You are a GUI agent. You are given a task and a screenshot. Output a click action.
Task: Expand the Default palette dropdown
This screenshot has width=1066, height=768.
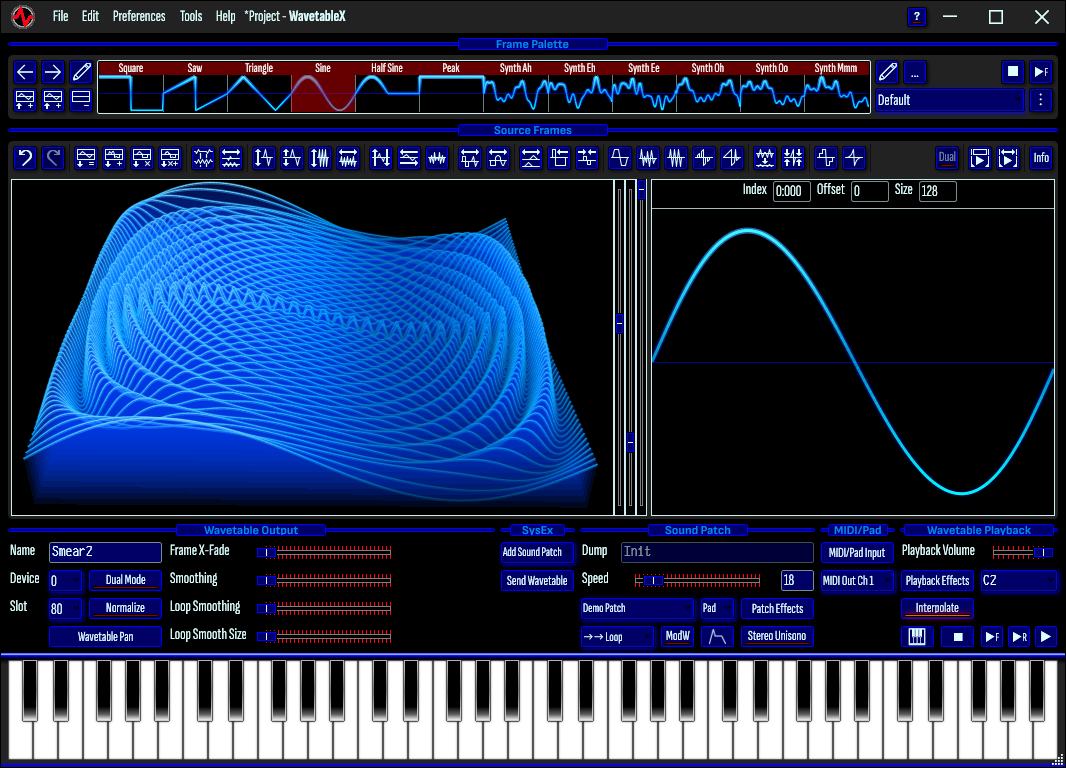pos(949,100)
